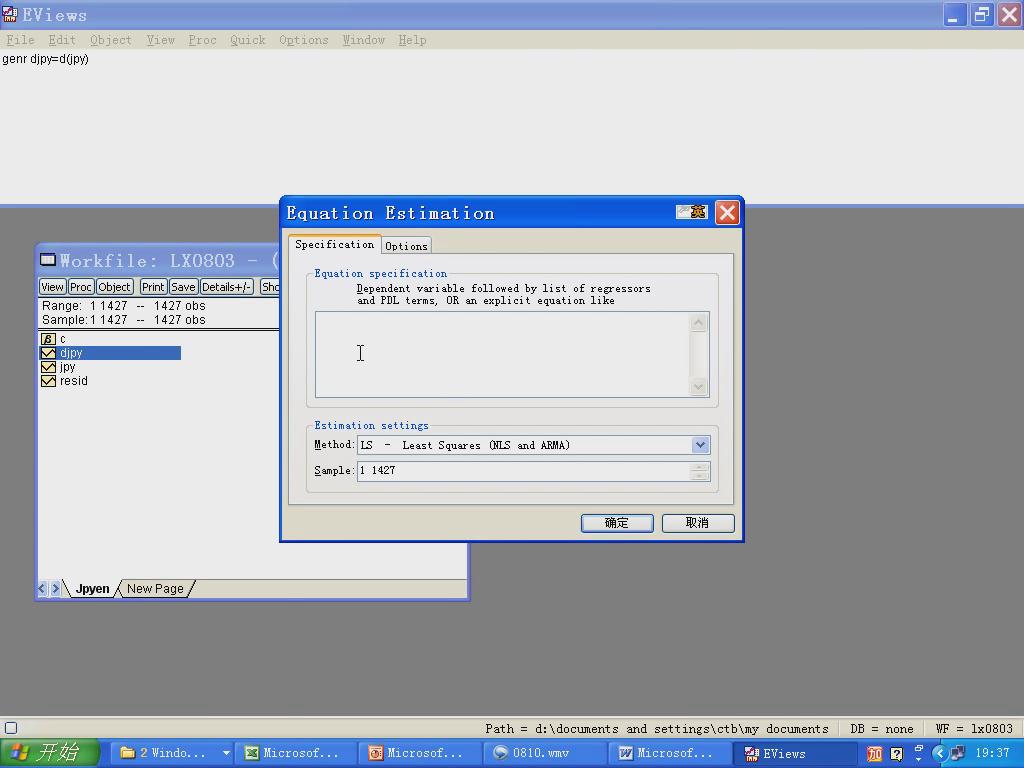The image size is (1024, 768).
Task: Click the small tray icon above the arrow
Action: point(919,749)
